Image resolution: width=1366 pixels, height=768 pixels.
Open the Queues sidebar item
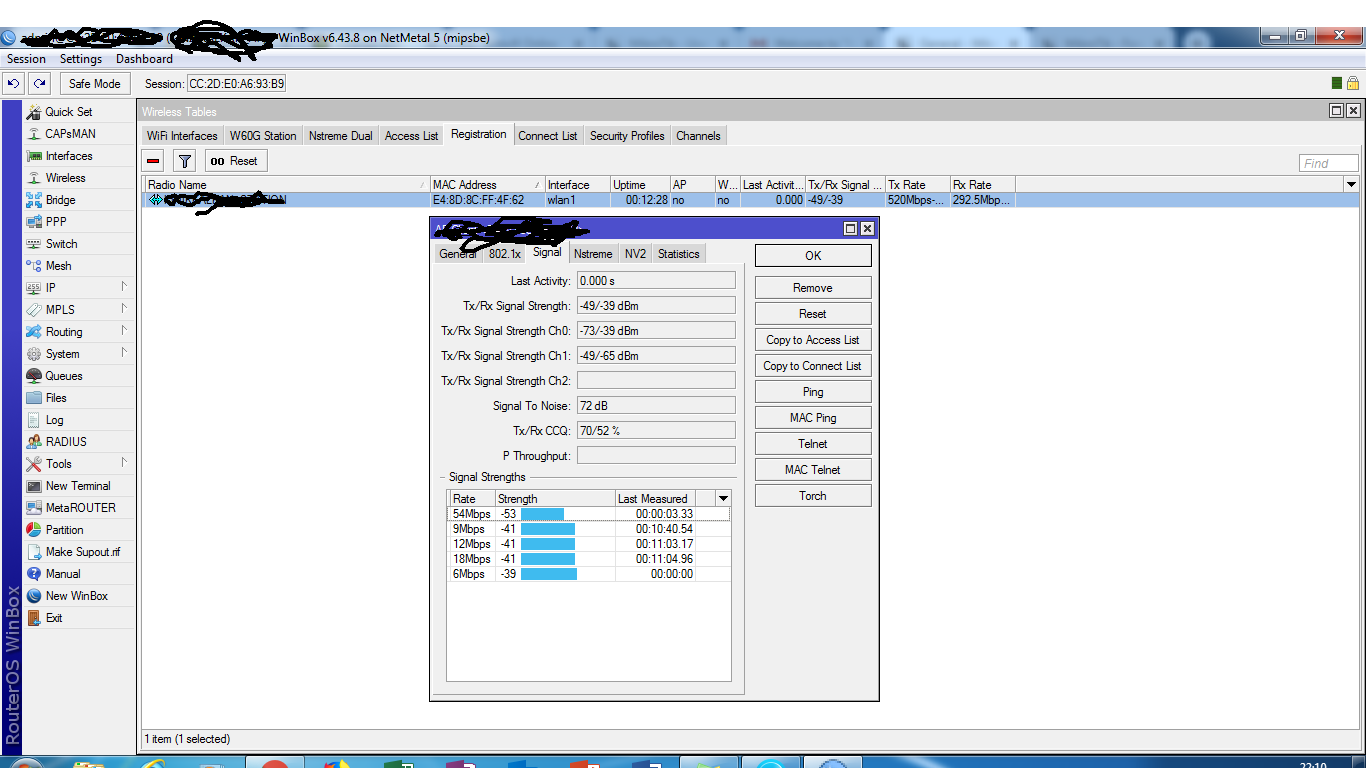pyautogui.click(x=63, y=376)
